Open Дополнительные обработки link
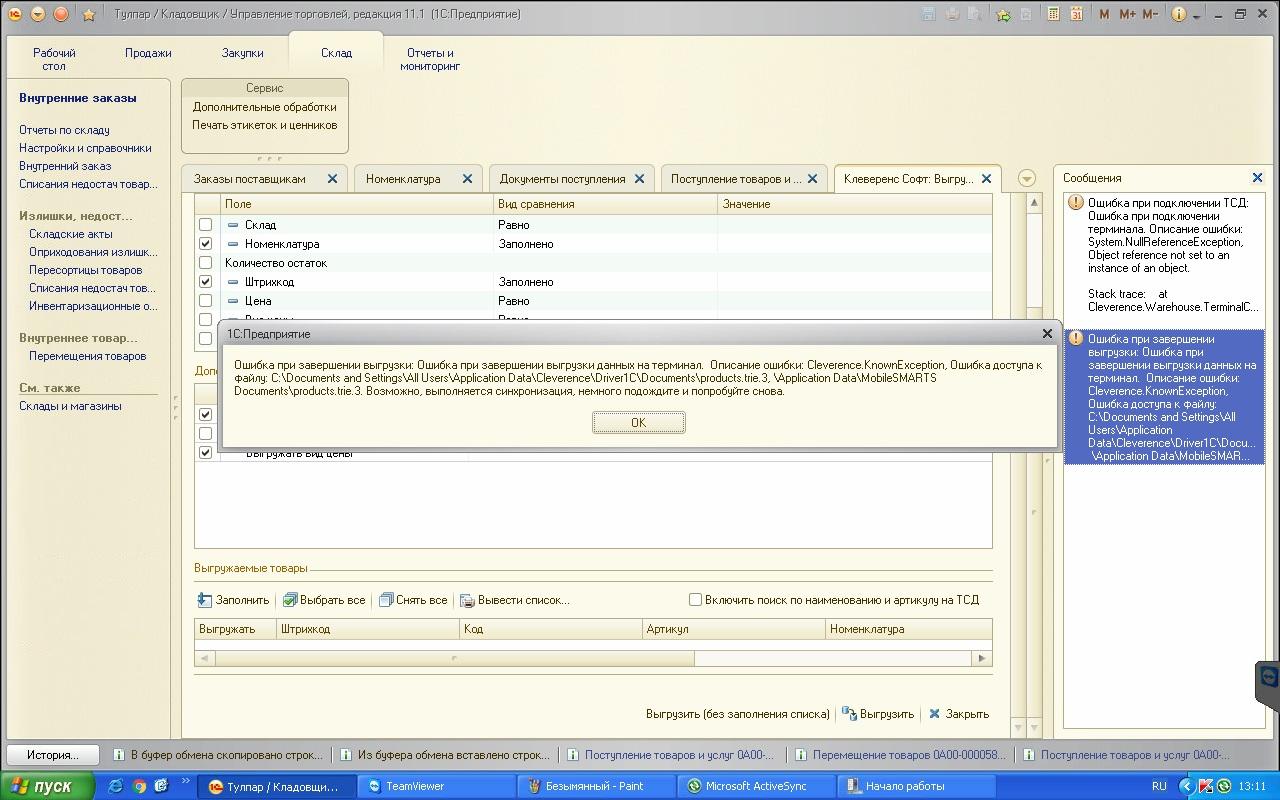The width and height of the screenshot is (1280, 800). (x=265, y=107)
